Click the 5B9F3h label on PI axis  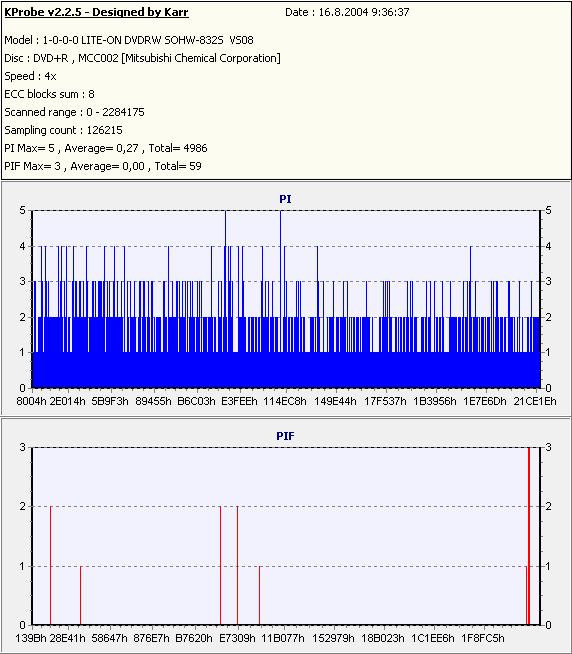(x=110, y=401)
